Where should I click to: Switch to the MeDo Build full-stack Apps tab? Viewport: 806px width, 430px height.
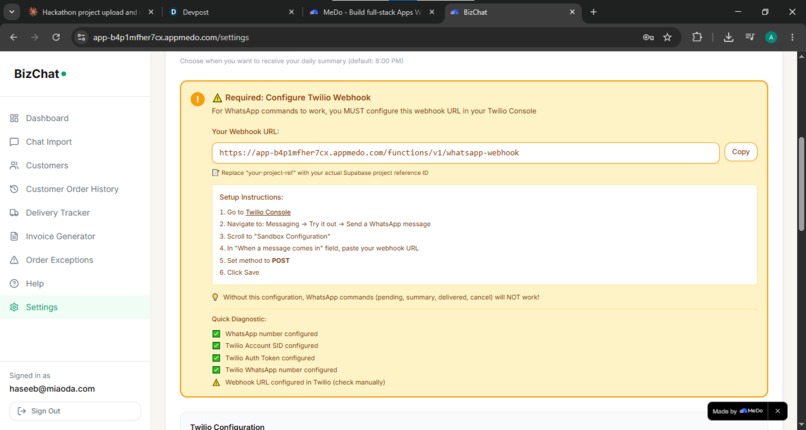pos(372,12)
